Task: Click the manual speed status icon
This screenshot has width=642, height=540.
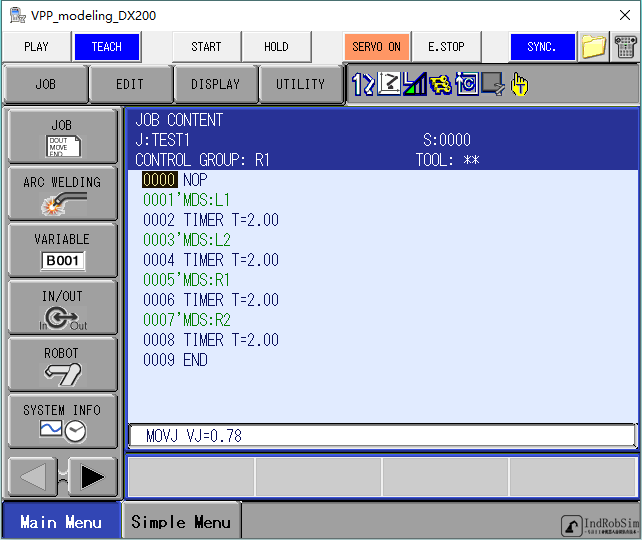Action: [415, 84]
